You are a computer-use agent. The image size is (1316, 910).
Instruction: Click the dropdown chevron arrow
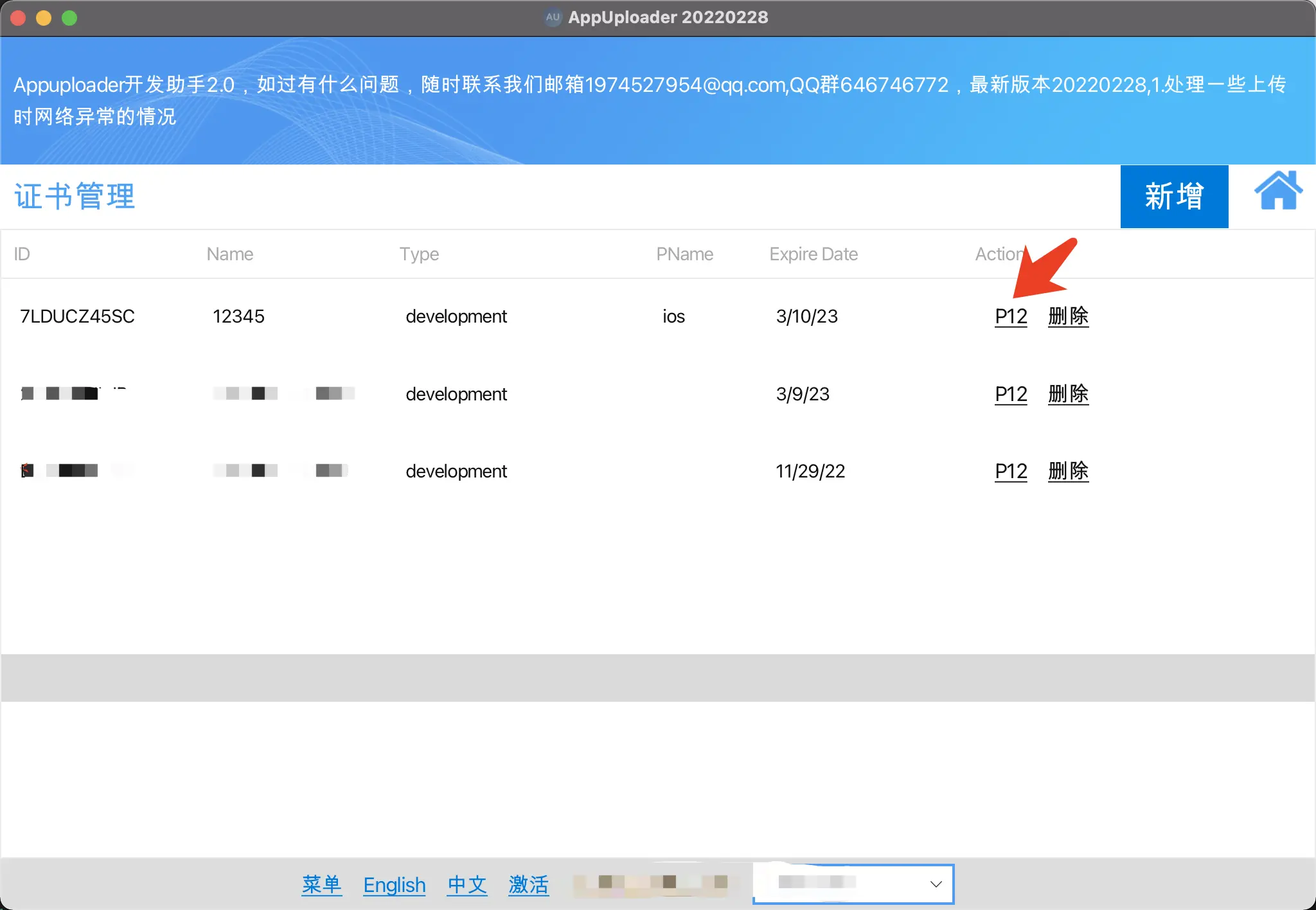coord(936,884)
